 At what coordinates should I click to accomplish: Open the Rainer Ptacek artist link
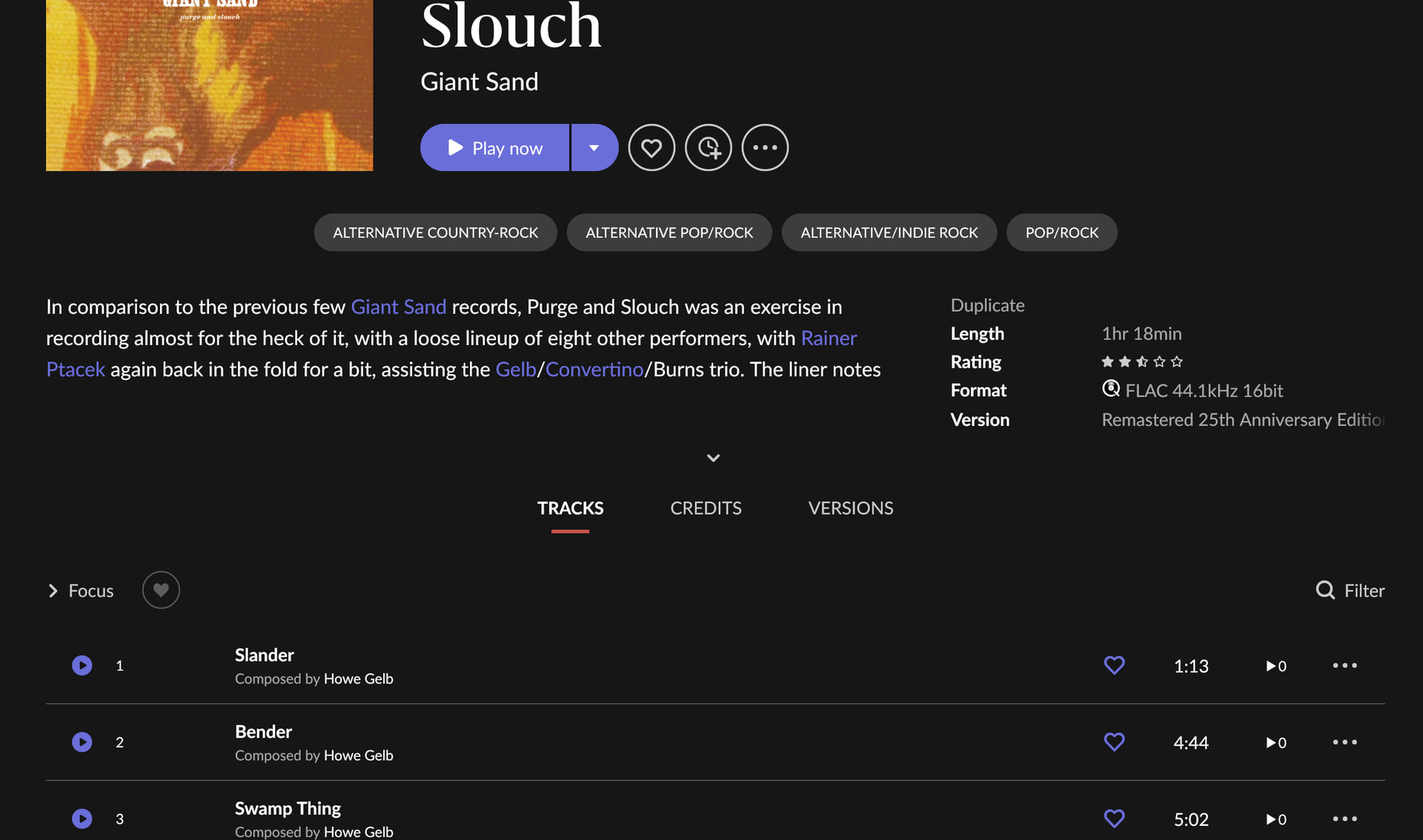(828, 339)
